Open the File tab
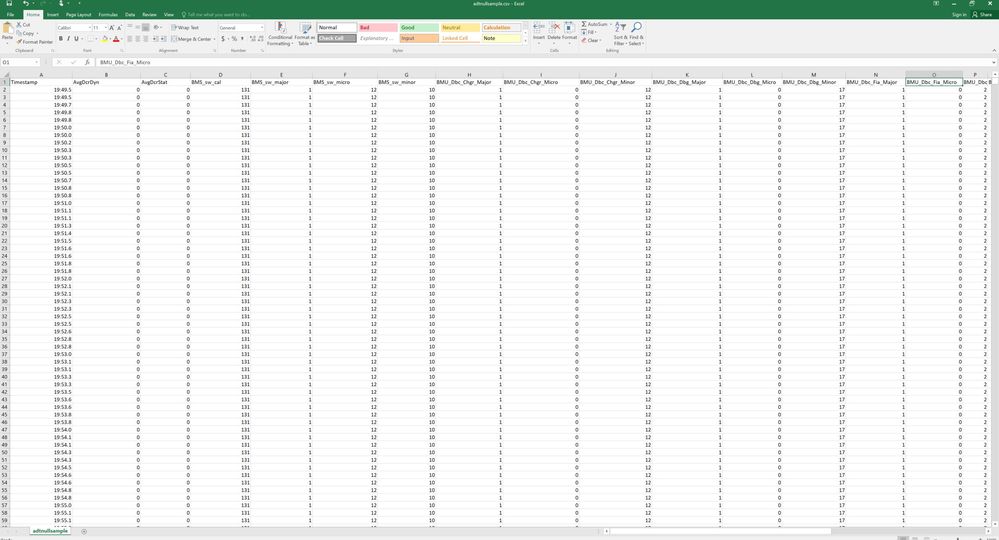This screenshot has height=540, width=999. [x=10, y=15]
